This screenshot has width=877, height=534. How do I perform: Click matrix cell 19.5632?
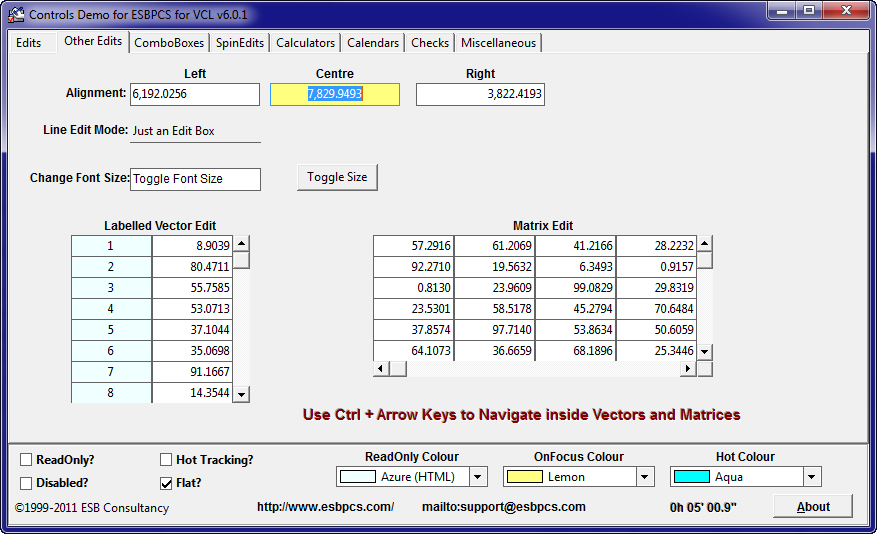494,267
